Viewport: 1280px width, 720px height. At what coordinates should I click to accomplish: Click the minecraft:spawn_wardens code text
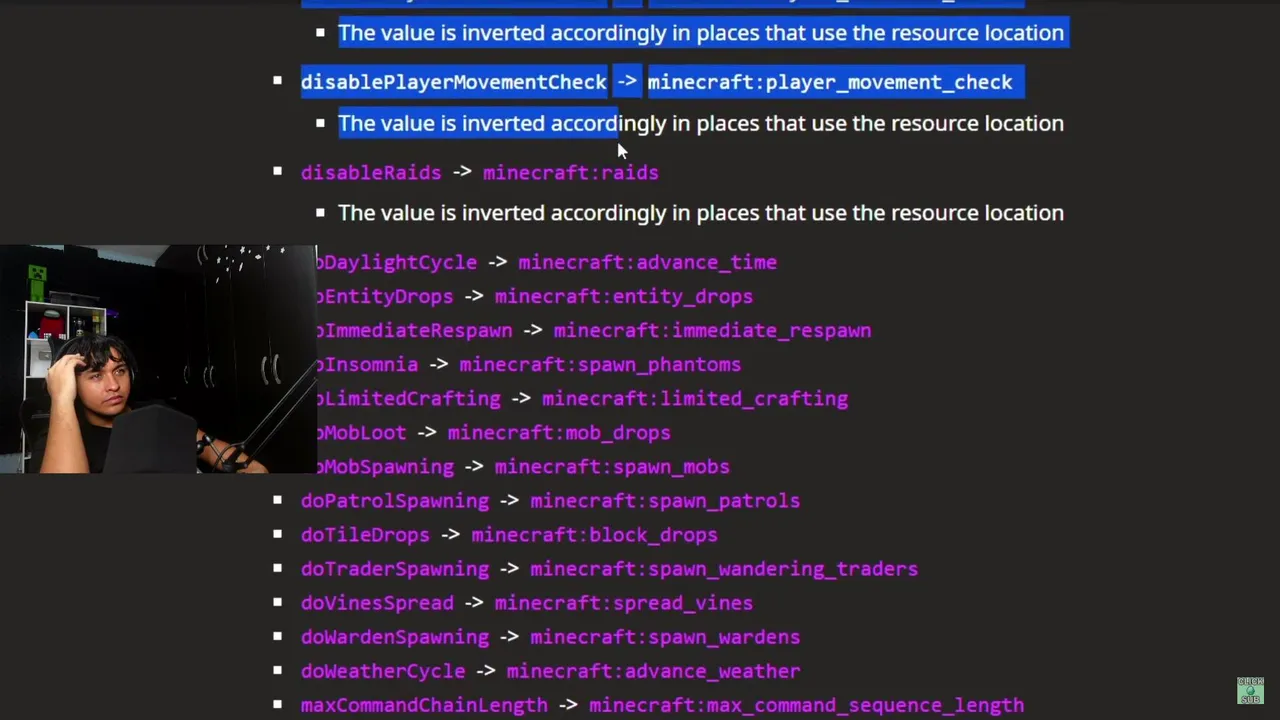tap(665, 636)
